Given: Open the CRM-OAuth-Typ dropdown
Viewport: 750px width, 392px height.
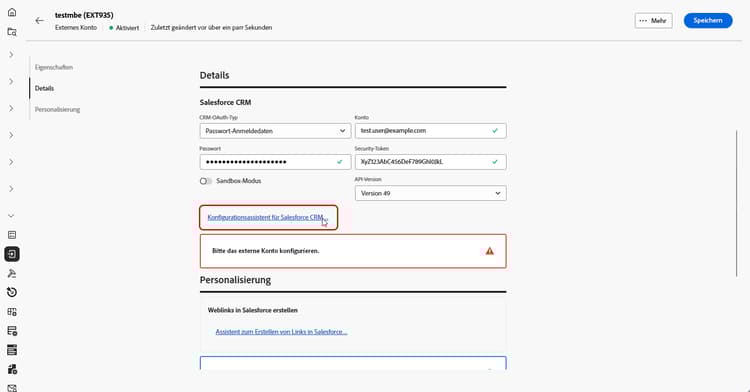Looking at the screenshot, I should (275, 131).
